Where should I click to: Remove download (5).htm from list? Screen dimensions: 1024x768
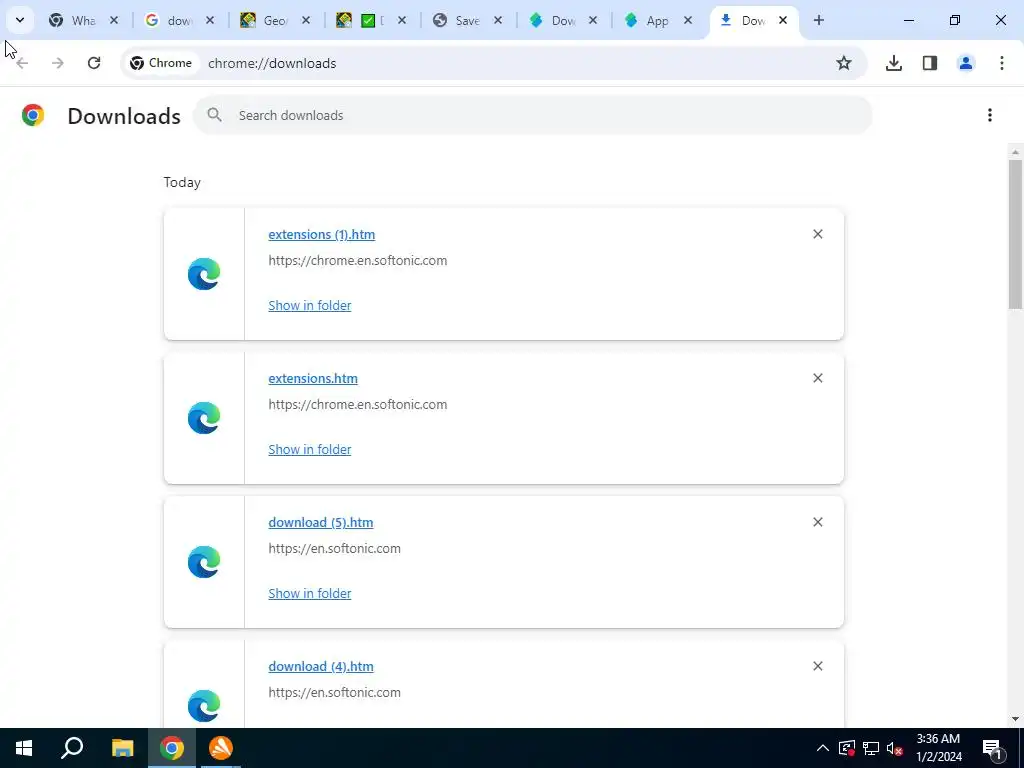point(818,522)
